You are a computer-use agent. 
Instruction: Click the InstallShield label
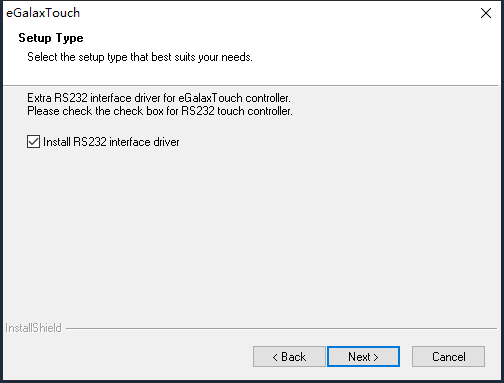tap(33, 328)
